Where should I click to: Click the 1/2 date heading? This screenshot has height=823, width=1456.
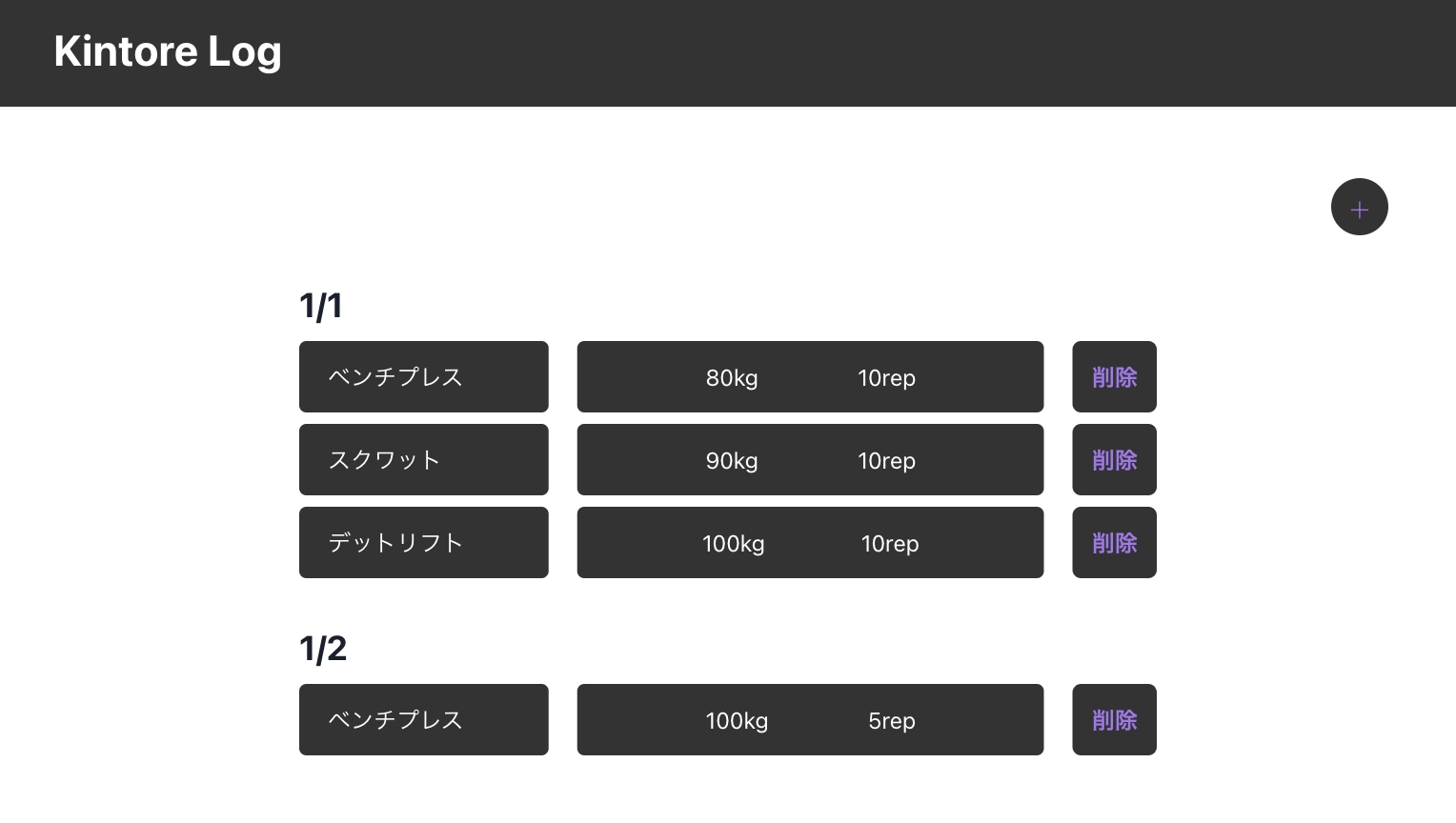coord(322,649)
